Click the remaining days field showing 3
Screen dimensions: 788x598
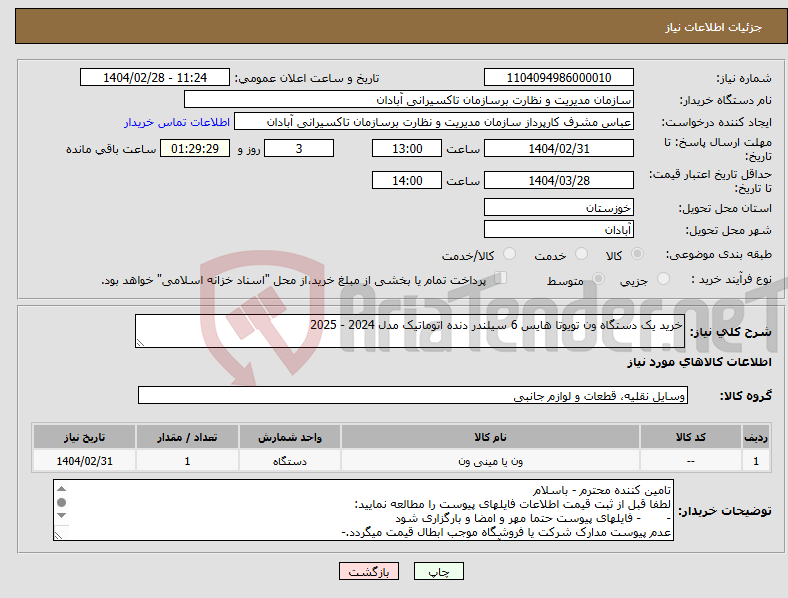[299, 149]
